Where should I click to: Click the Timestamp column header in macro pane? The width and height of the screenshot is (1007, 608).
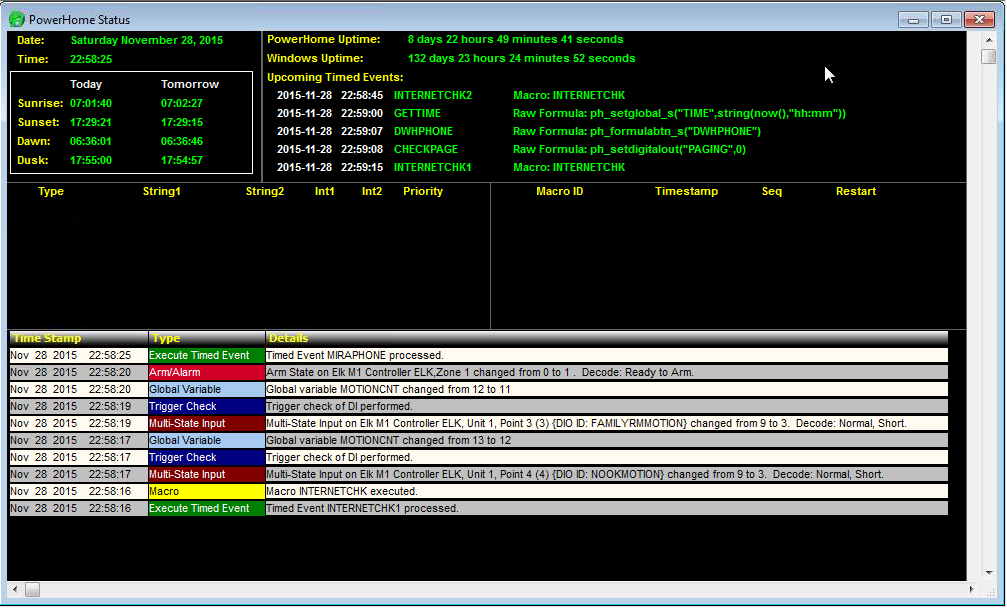(x=686, y=191)
